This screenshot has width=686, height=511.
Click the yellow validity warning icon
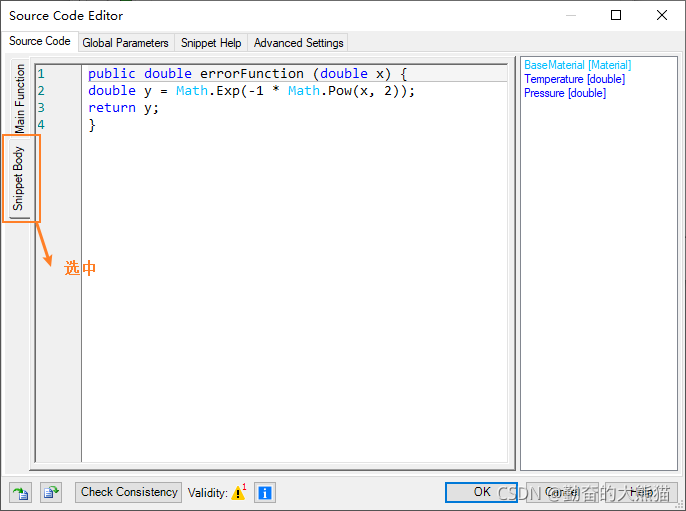[238, 493]
